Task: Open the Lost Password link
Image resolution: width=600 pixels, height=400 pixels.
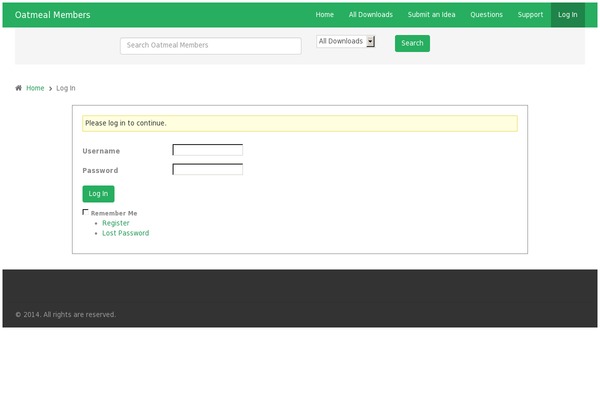Action: point(126,233)
